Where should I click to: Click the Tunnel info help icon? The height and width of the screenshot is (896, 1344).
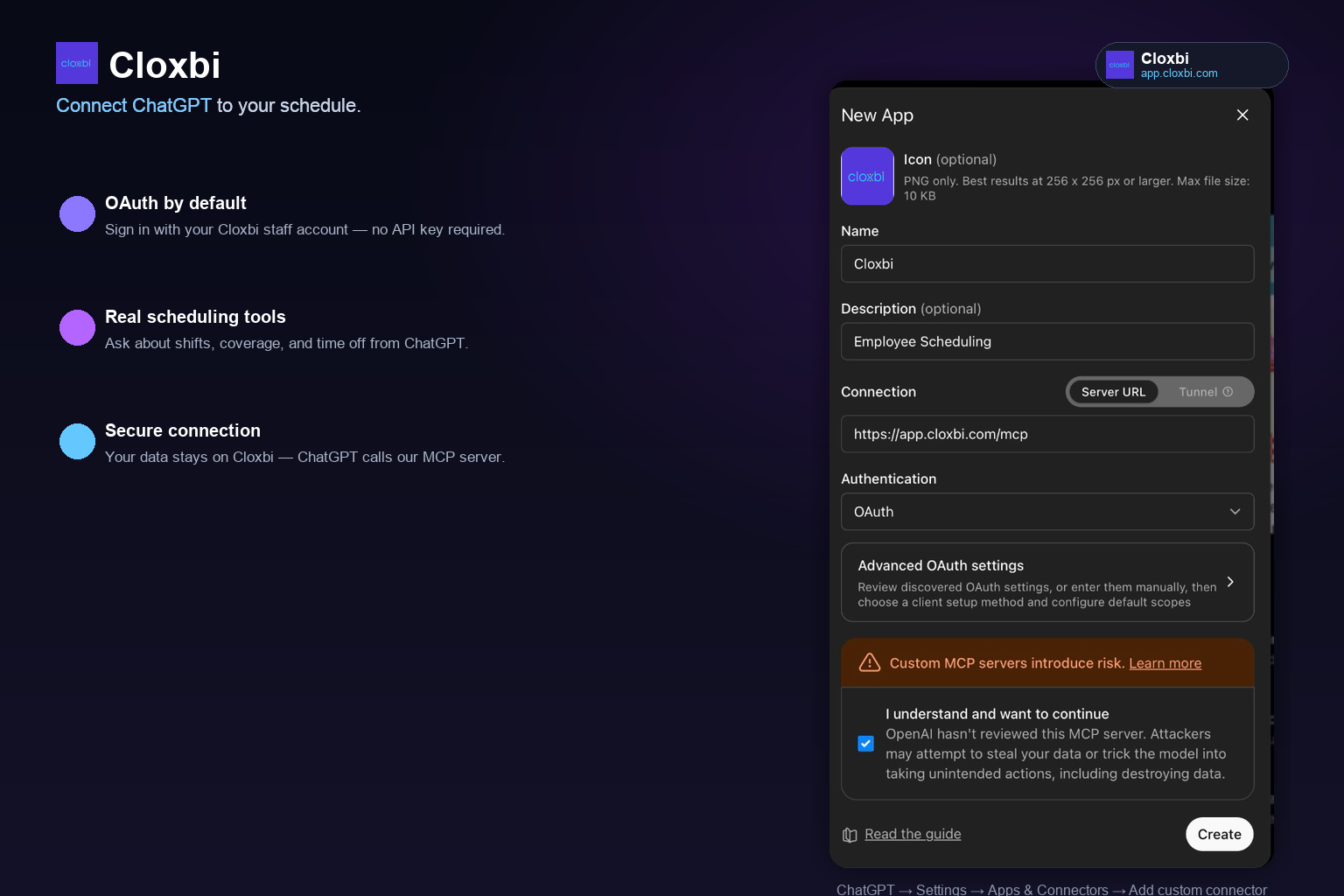point(1228,392)
